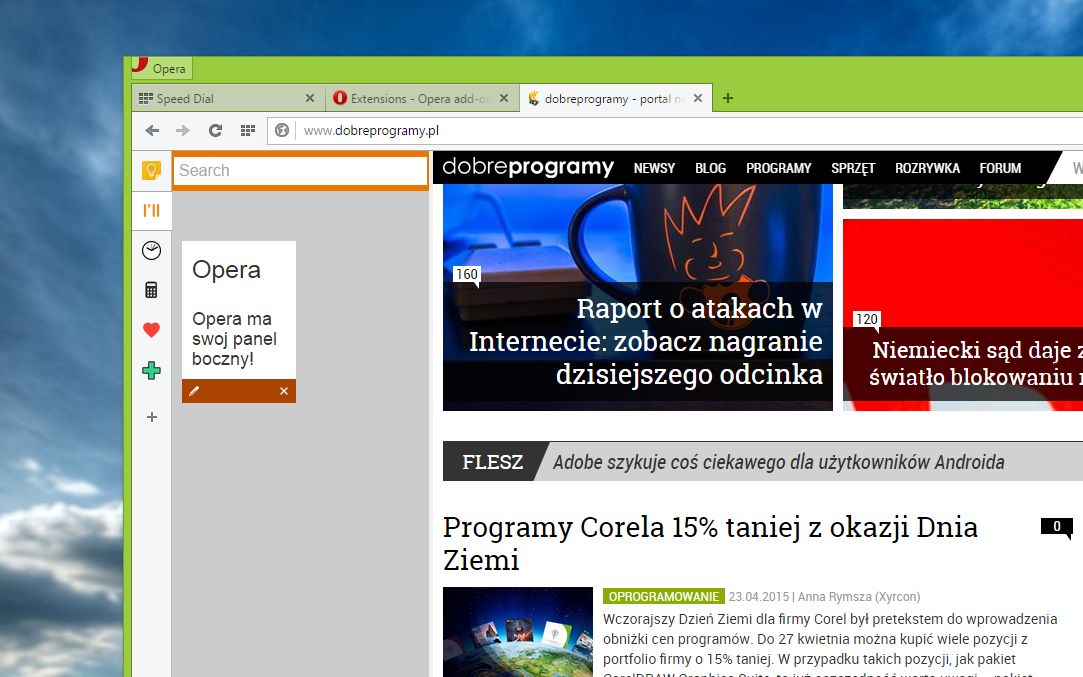Open Raport o atakach w Internecie article

click(x=646, y=341)
